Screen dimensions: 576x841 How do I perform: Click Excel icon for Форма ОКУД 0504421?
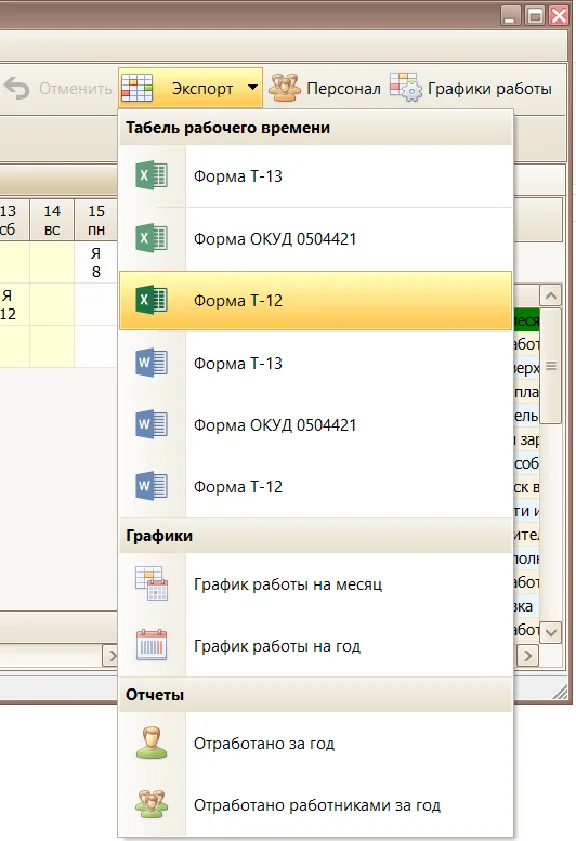pos(151,238)
